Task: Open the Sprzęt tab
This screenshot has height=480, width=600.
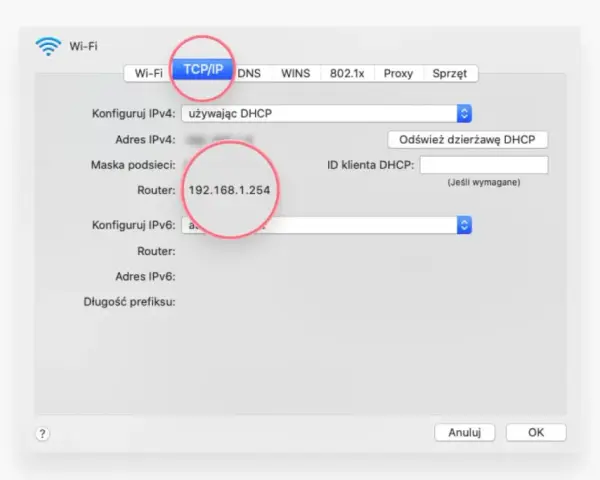Action: tap(450, 73)
